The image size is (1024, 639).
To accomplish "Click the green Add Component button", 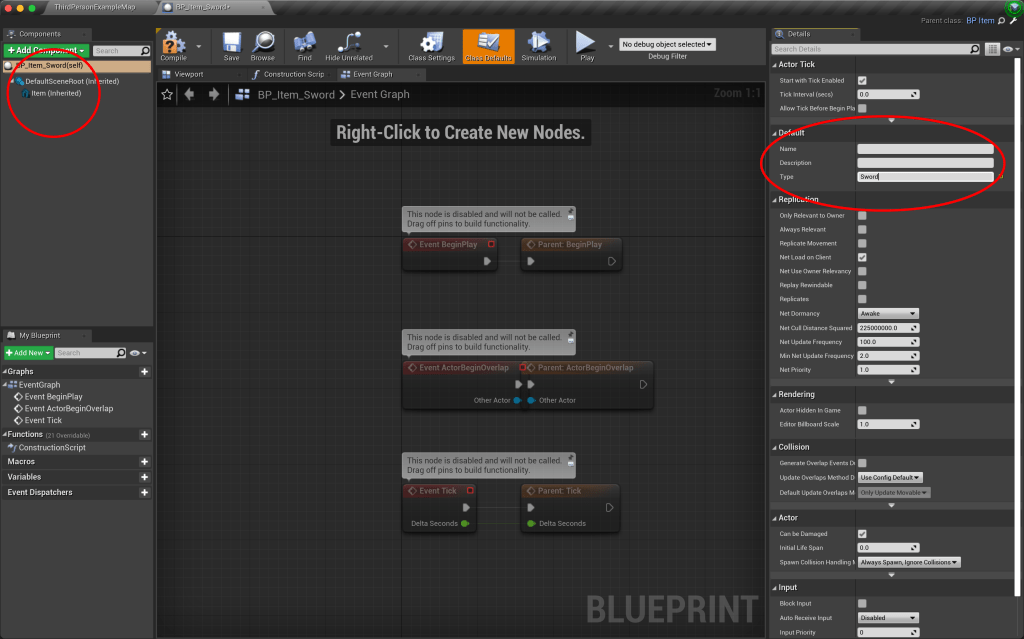I will click(46, 50).
